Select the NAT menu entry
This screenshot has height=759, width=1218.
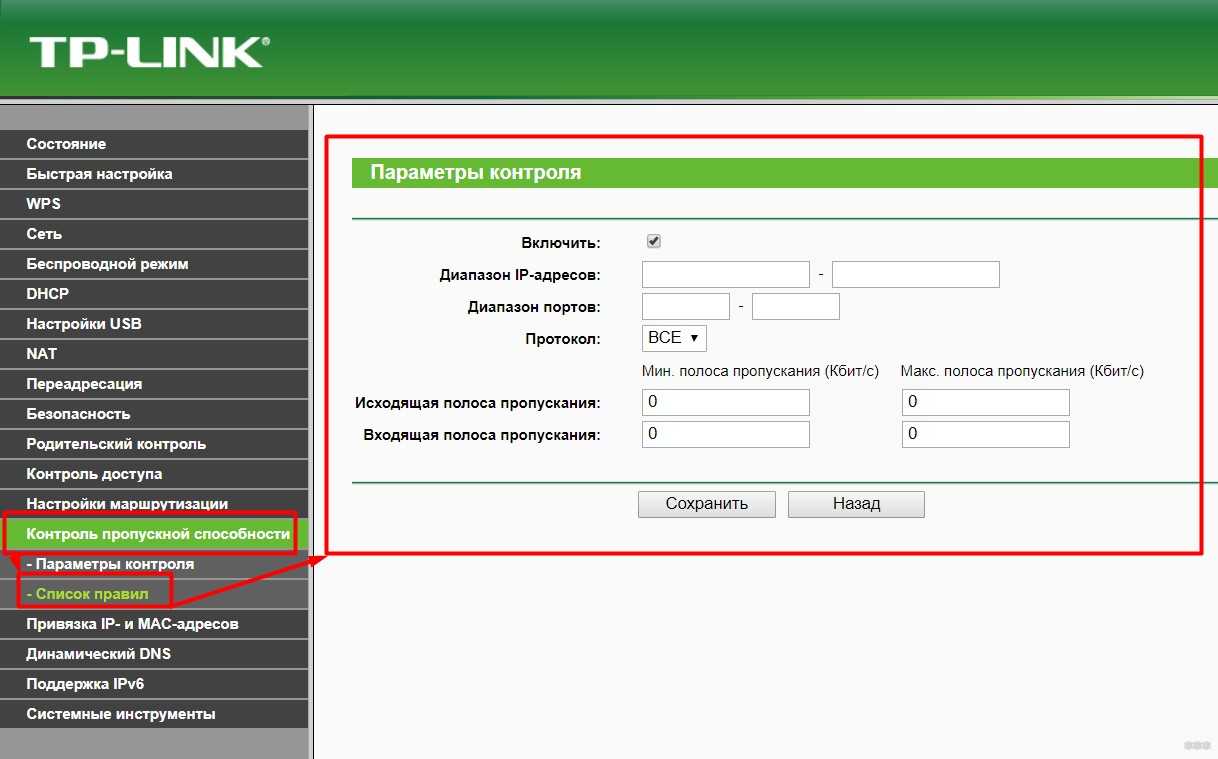tap(154, 354)
